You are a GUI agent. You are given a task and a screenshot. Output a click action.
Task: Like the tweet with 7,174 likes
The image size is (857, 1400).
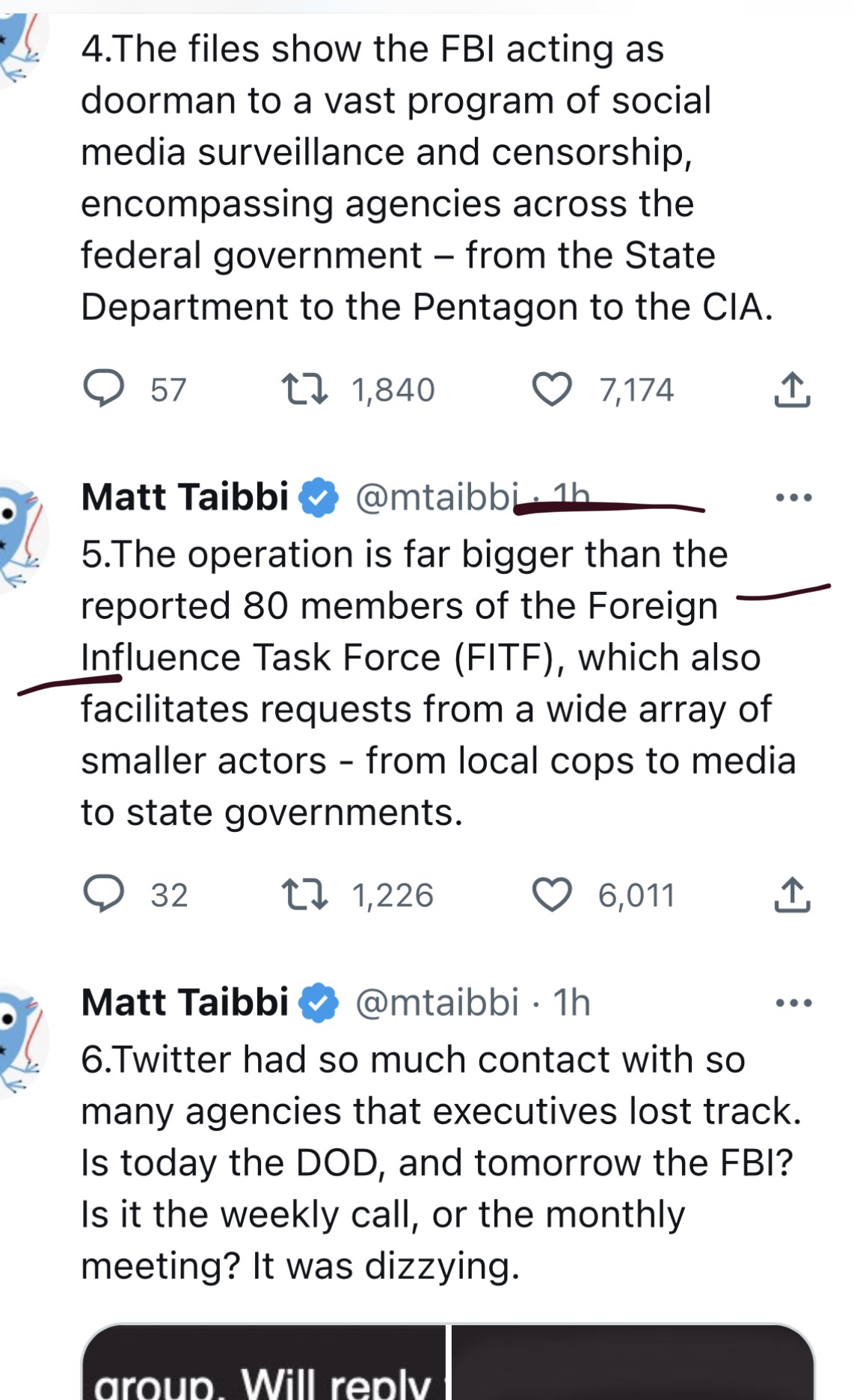[x=552, y=389]
